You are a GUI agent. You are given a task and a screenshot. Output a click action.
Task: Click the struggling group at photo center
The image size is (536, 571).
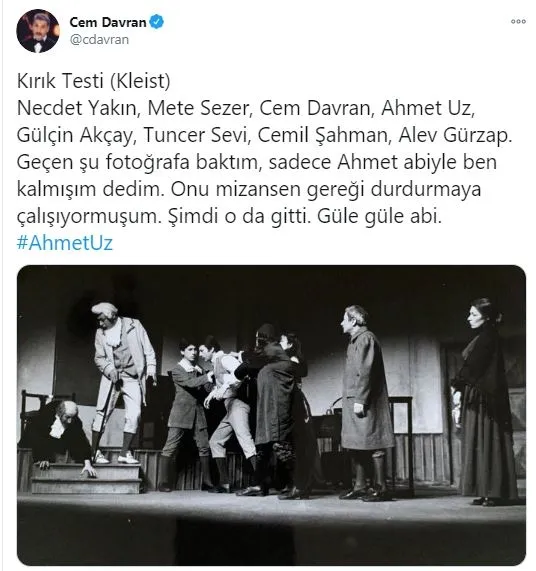pos(239,411)
